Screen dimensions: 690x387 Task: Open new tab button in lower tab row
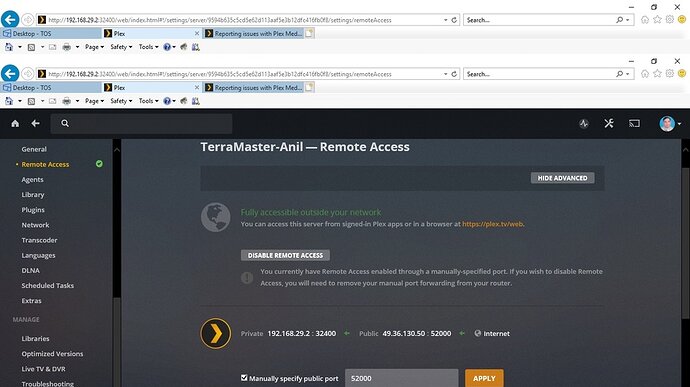pos(309,88)
